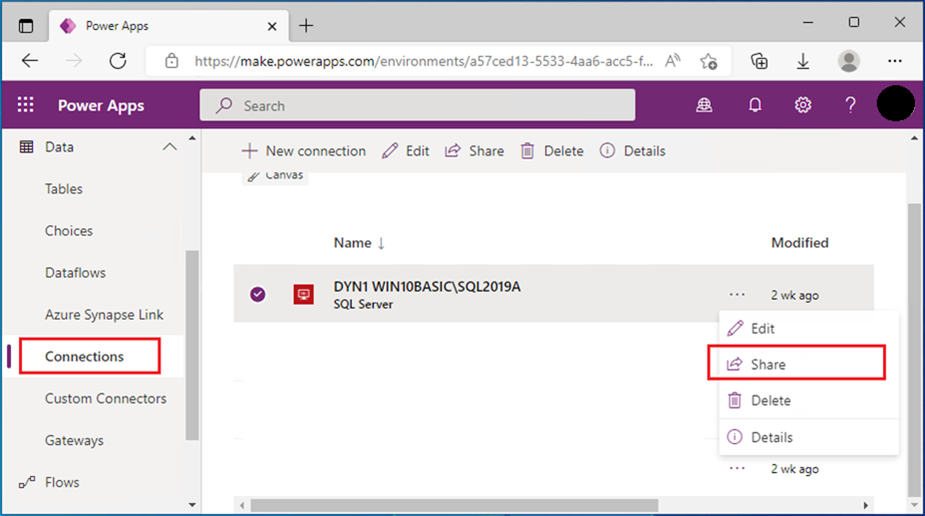This screenshot has height=516, width=925.
Task: Click Share in the command bar
Action: point(474,151)
